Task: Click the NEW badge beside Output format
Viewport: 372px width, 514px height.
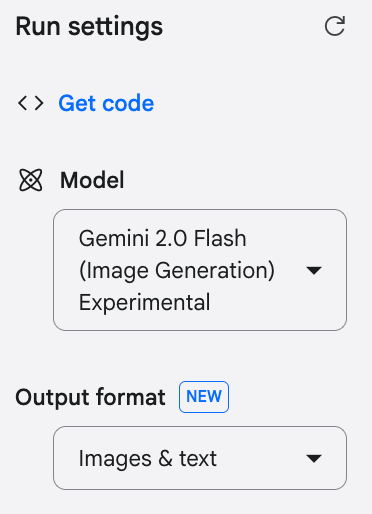Action: coord(204,397)
